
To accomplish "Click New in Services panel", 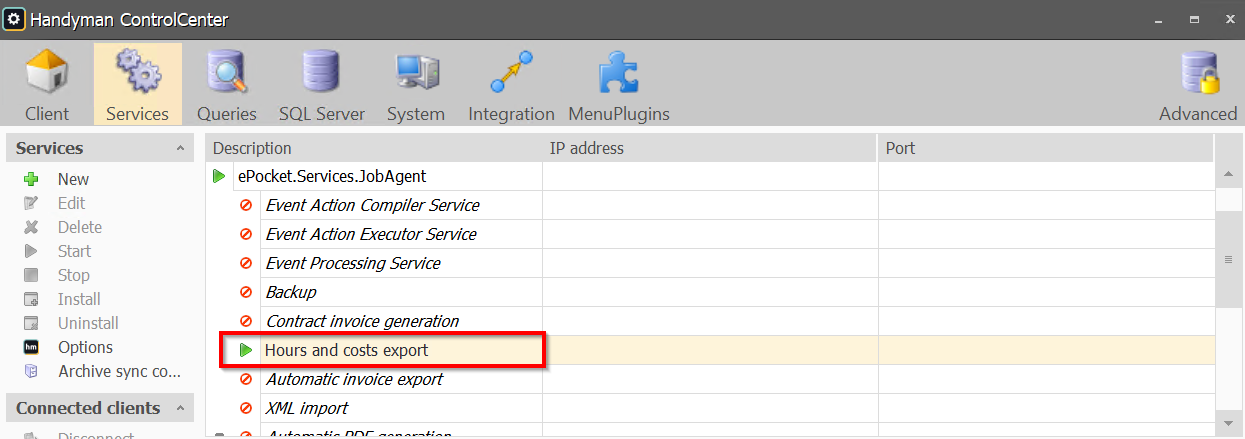I will click(73, 179).
